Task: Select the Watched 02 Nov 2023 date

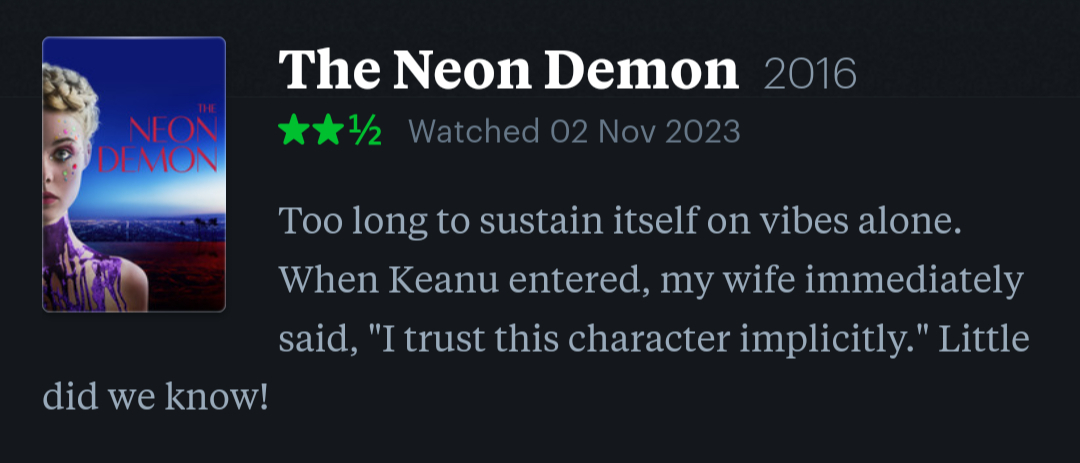Action: (574, 131)
